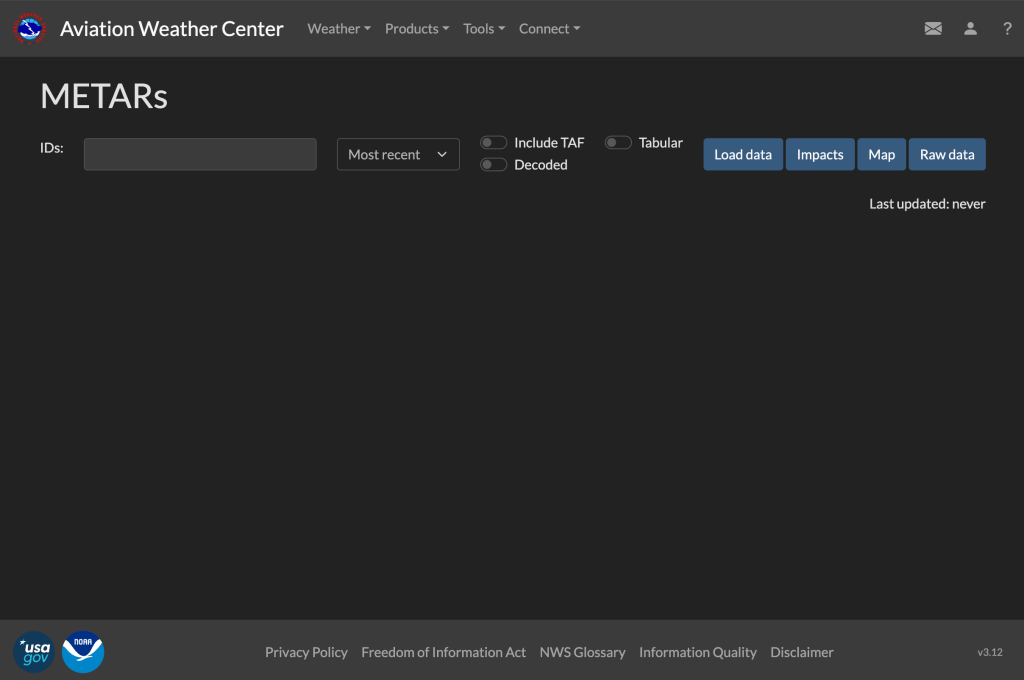Select the Raw data button
The width and height of the screenshot is (1024, 680).
click(x=947, y=155)
